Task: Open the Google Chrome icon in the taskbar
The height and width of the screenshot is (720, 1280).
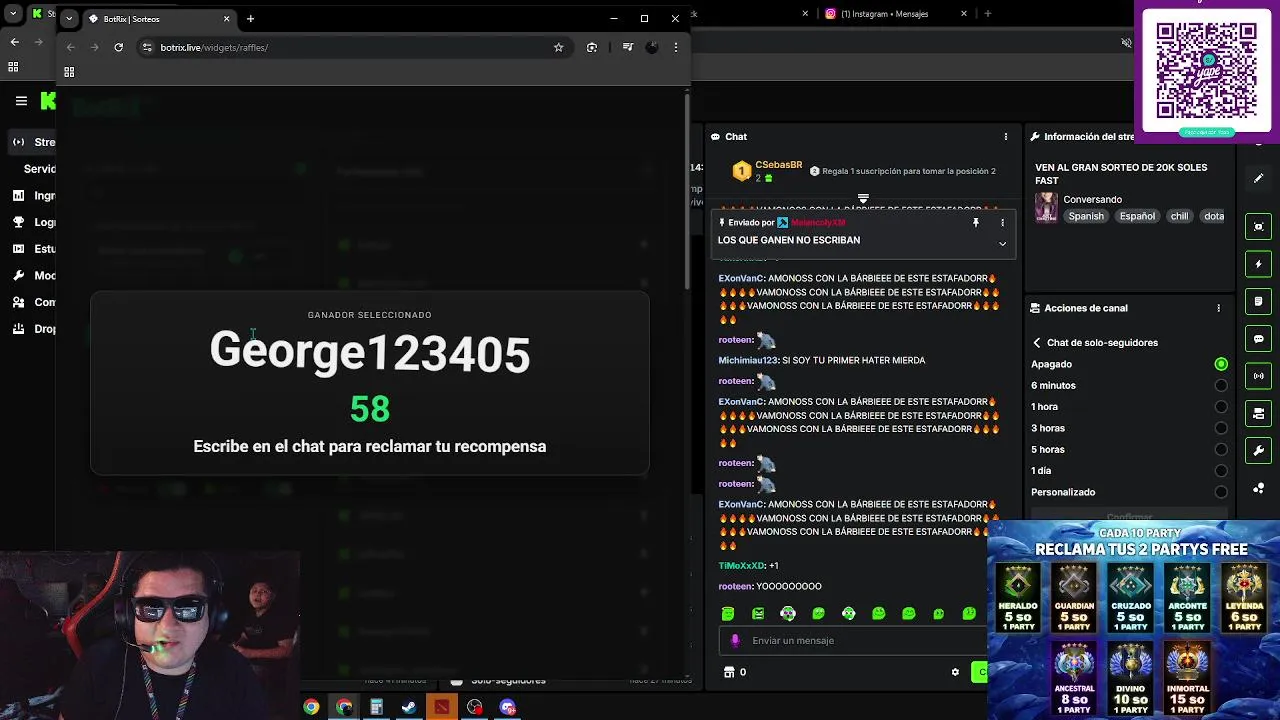Action: coord(311,707)
